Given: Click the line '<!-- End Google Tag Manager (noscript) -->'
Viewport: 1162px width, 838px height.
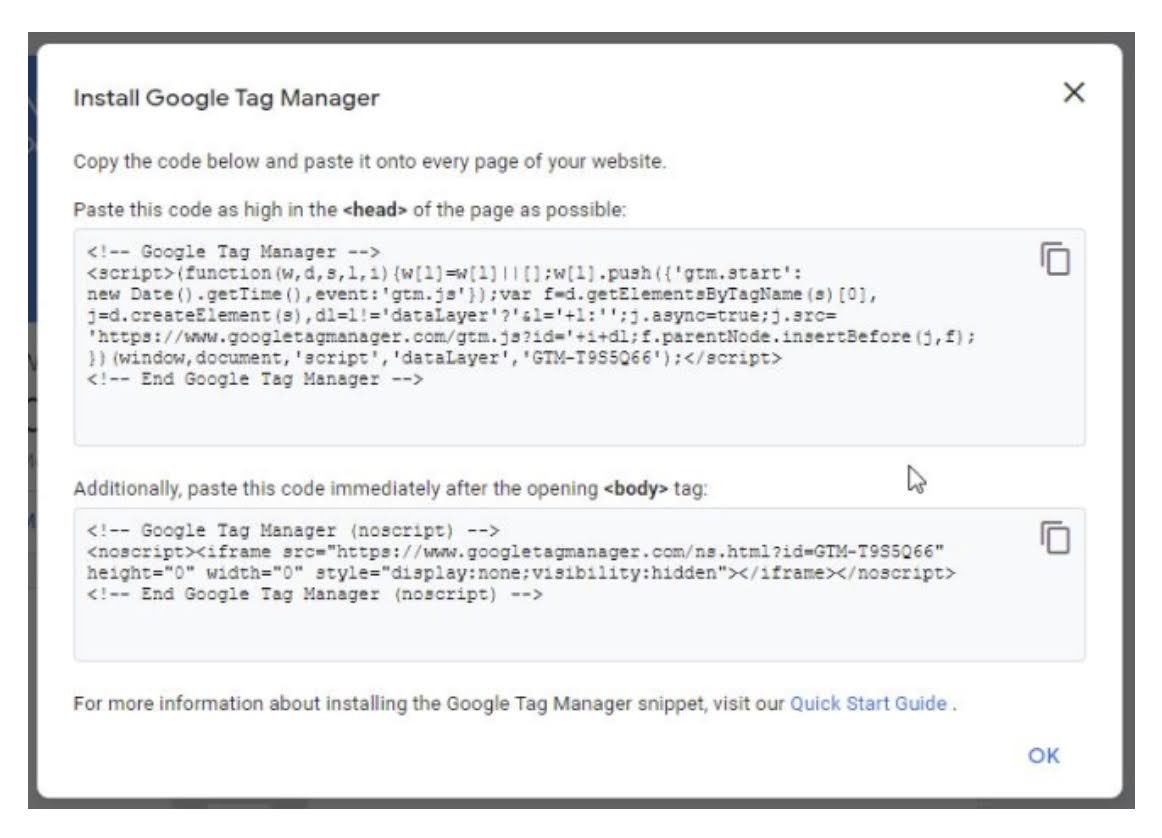Looking at the screenshot, I should 314,594.
